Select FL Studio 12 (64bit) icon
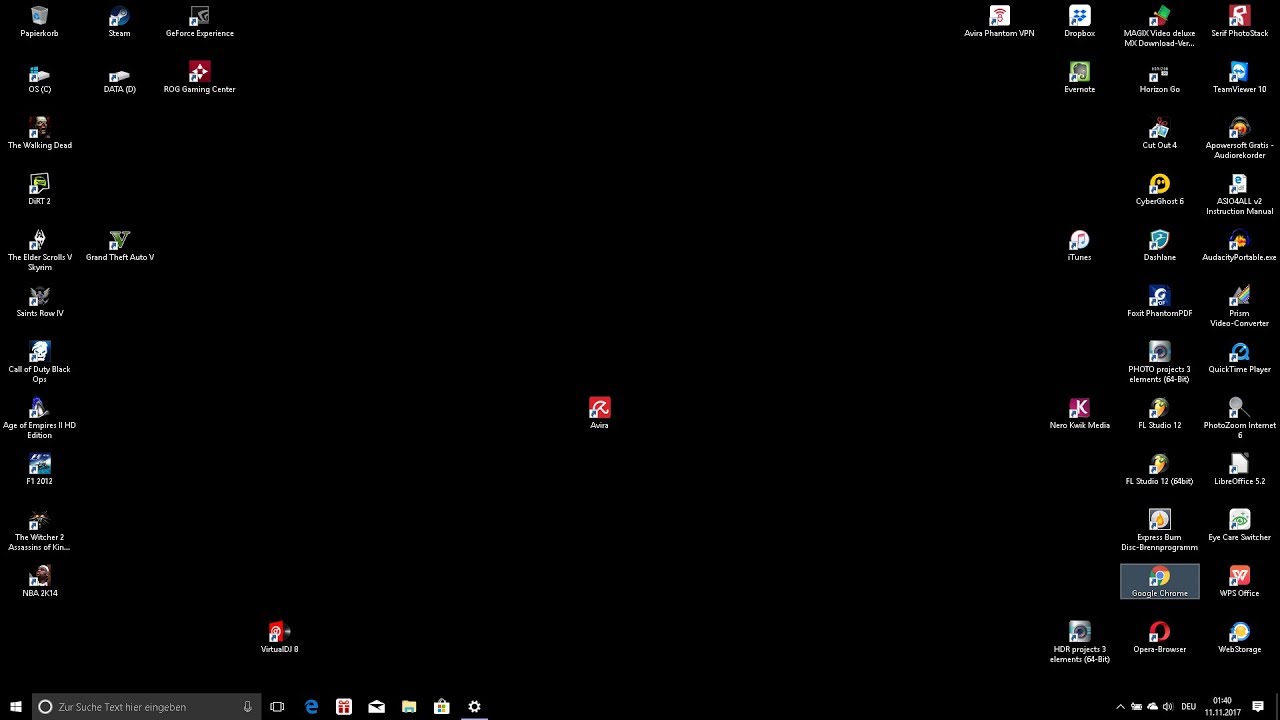This screenshot has height=720, width=1280. pos(1159,470)
